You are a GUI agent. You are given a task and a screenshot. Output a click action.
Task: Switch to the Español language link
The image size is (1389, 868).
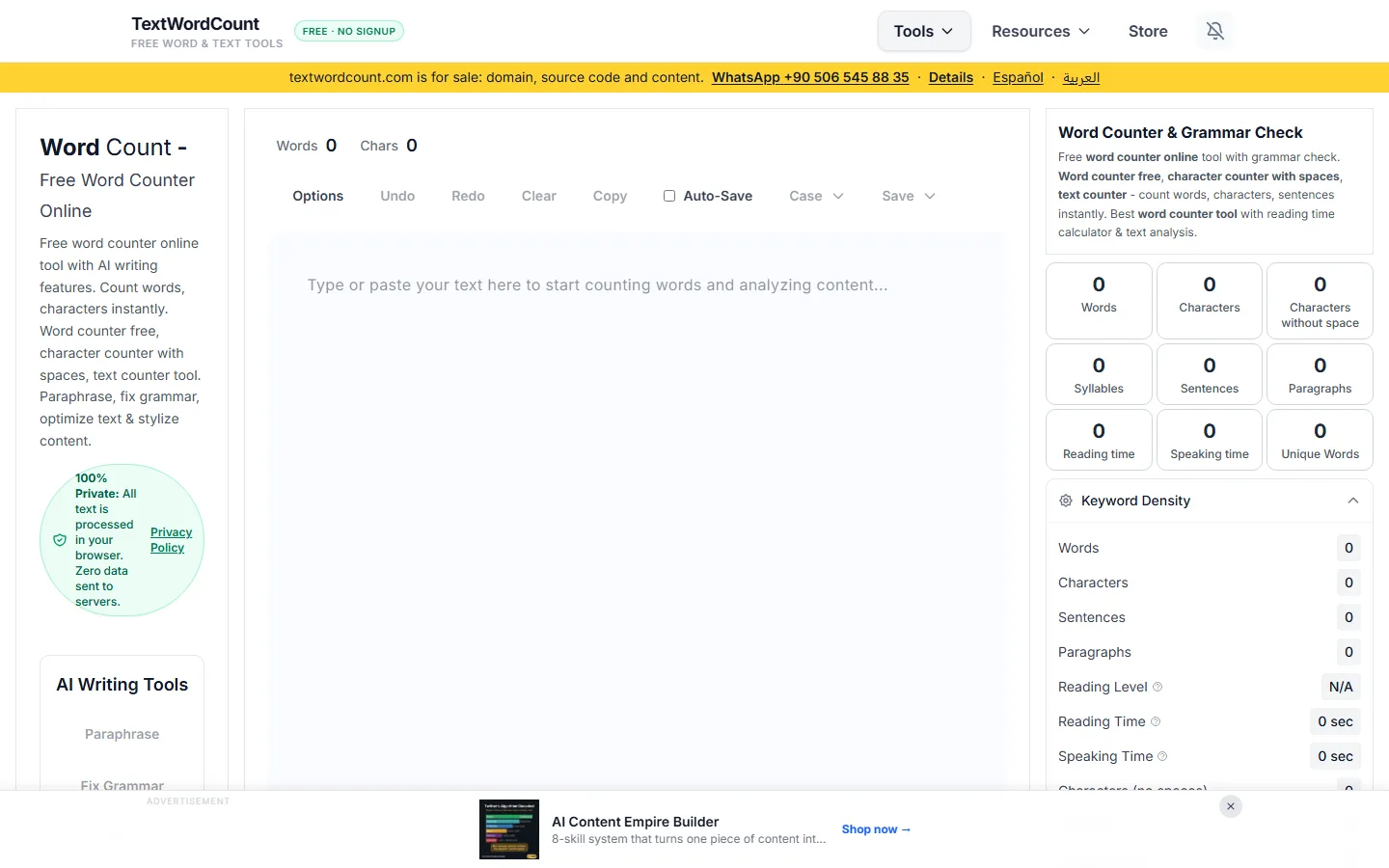(1018, 77)
